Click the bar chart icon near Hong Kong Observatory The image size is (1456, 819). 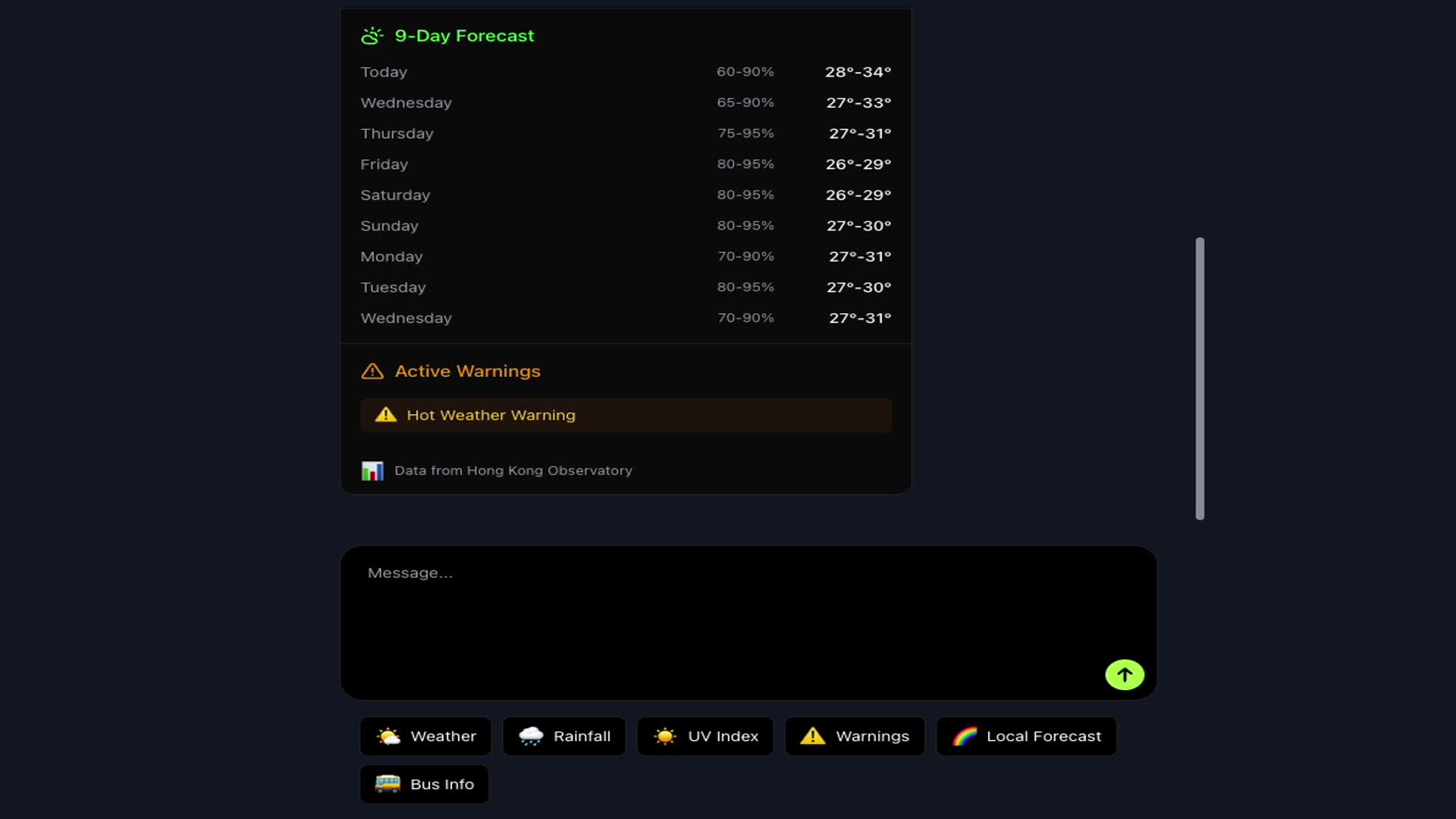(x=372, y=470)
